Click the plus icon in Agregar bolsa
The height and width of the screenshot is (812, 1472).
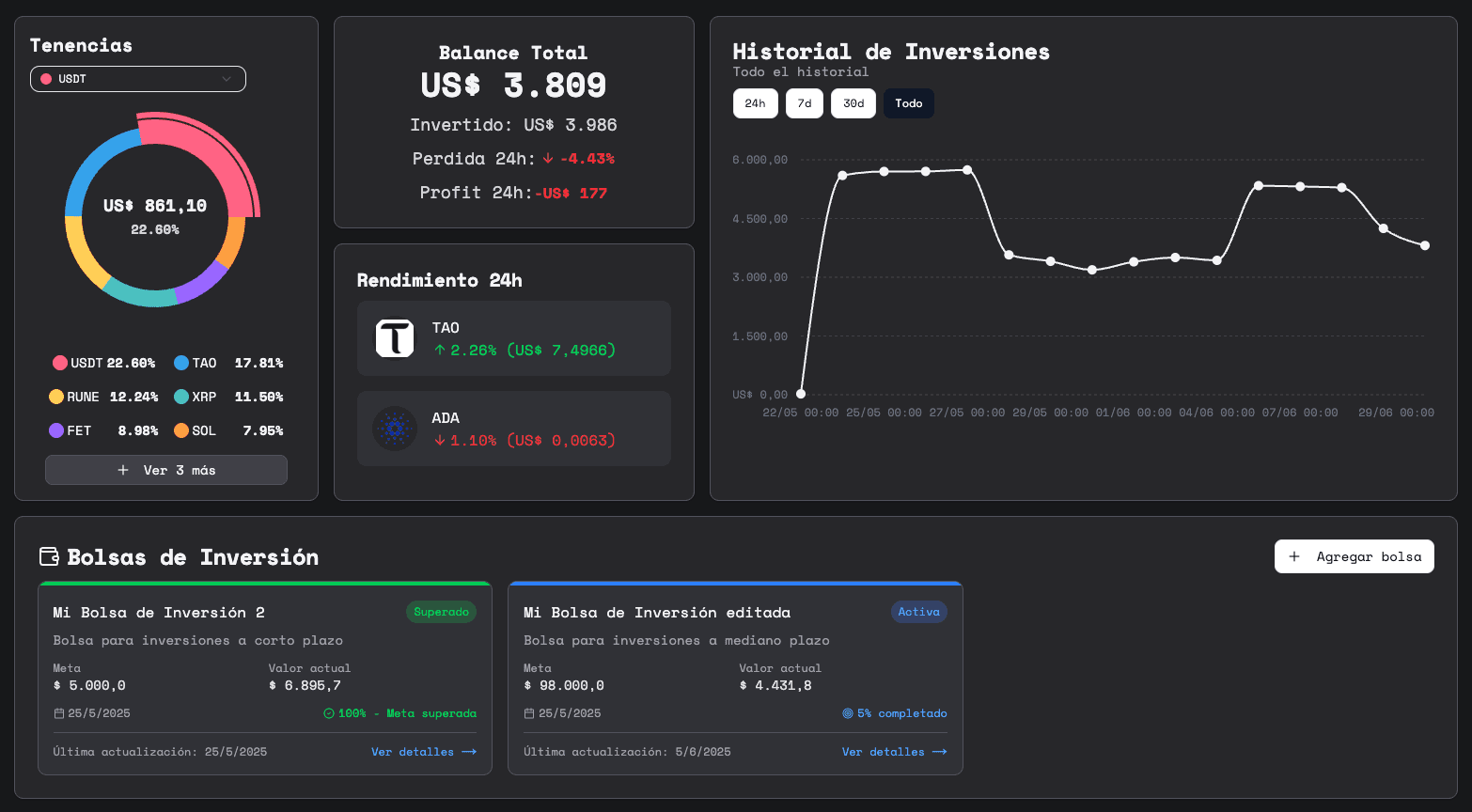(x=1294, y=556)
